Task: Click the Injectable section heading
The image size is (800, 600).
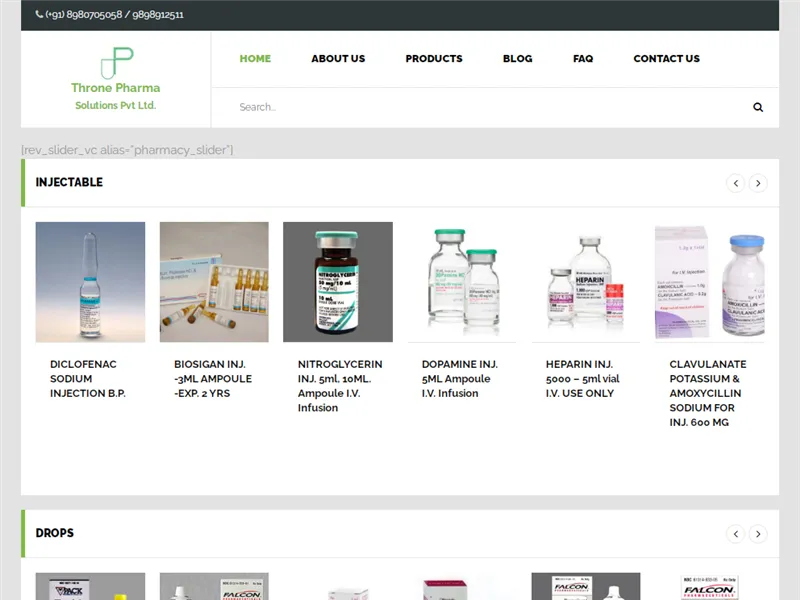Action: [x=69, y=182]
